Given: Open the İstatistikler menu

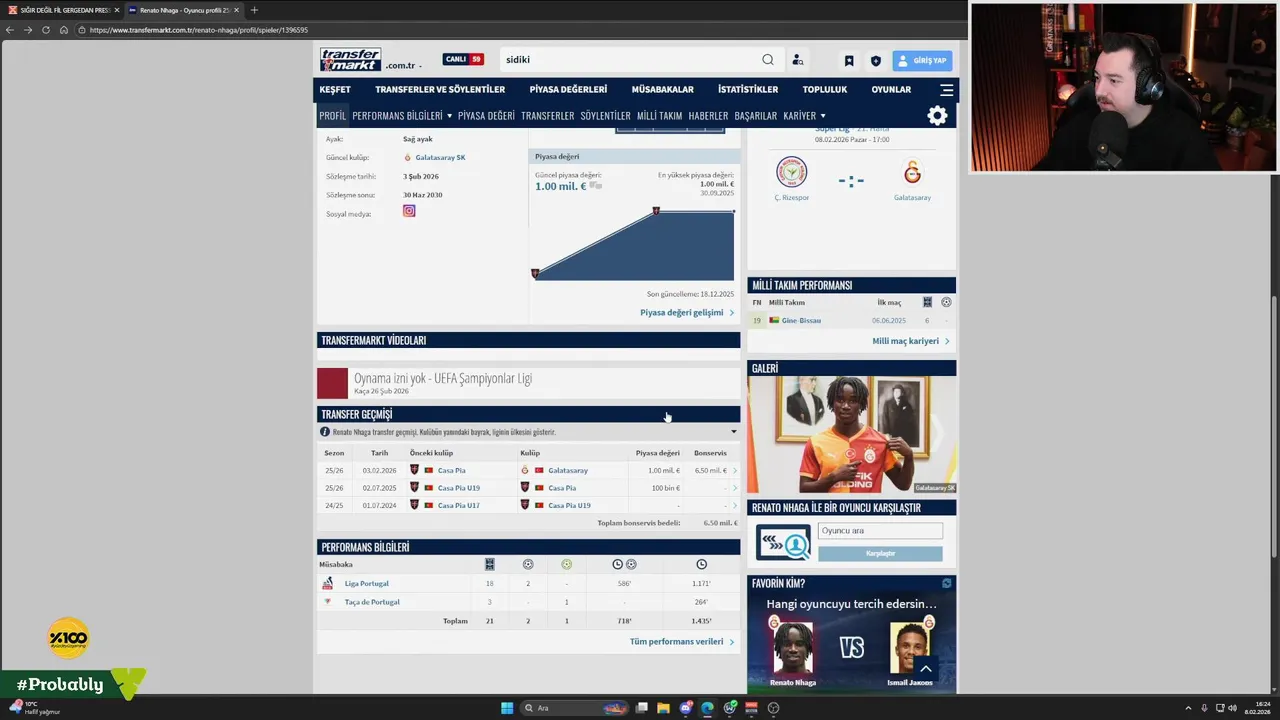Looking at the screenshot, I should (x=748, y=89).
